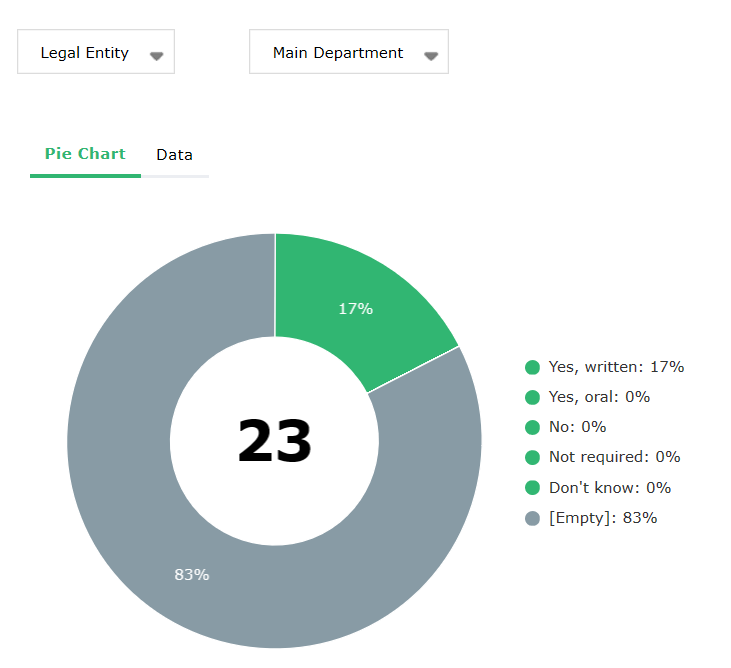731x668 pixels.
Task: Toggle the 'Yes, oral' legend dot
Action: coord(532,397)
